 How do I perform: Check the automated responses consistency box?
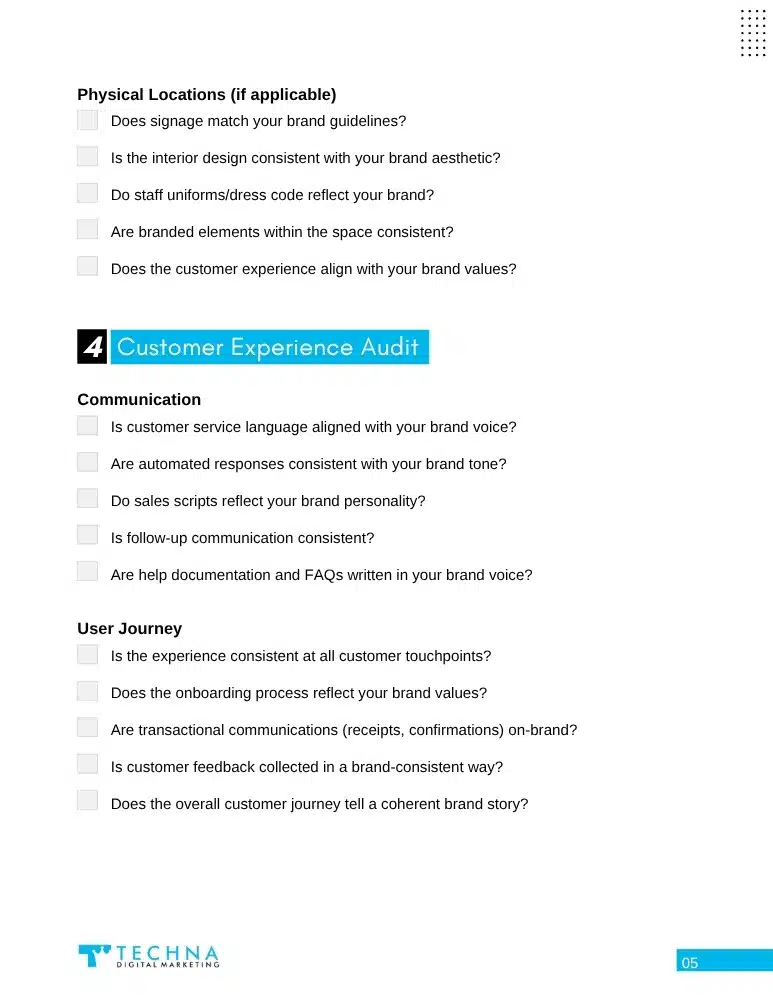[88, 463]
